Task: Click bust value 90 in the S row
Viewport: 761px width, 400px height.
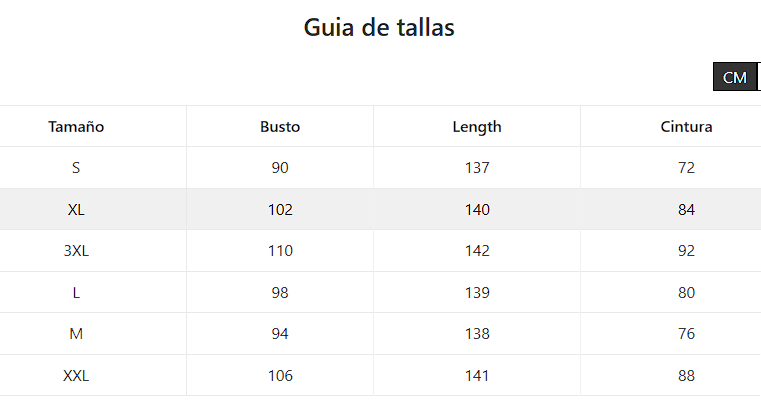Action: (x=280, y=168)
